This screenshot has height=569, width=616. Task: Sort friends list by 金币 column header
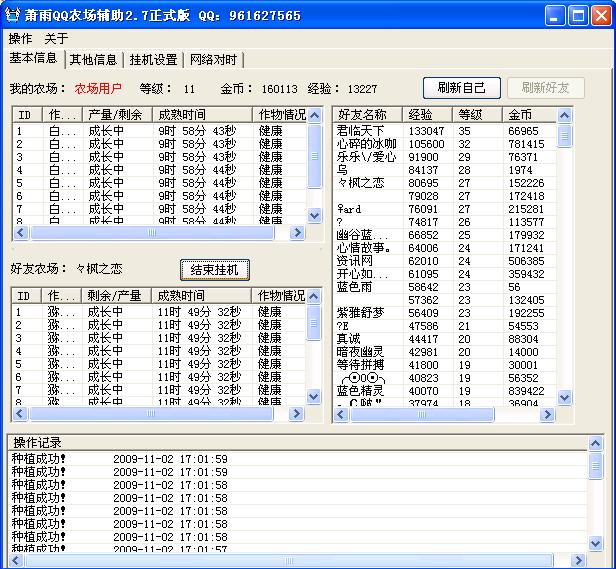tap(529, 115)
